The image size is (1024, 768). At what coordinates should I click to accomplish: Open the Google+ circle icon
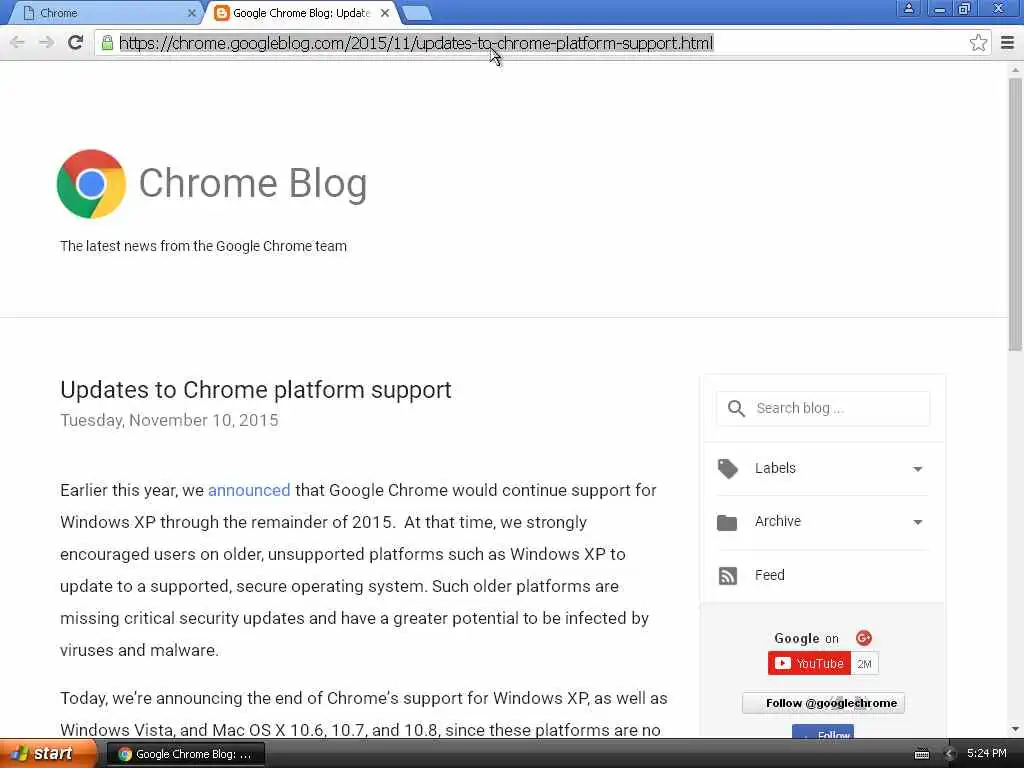click(863, 638)
